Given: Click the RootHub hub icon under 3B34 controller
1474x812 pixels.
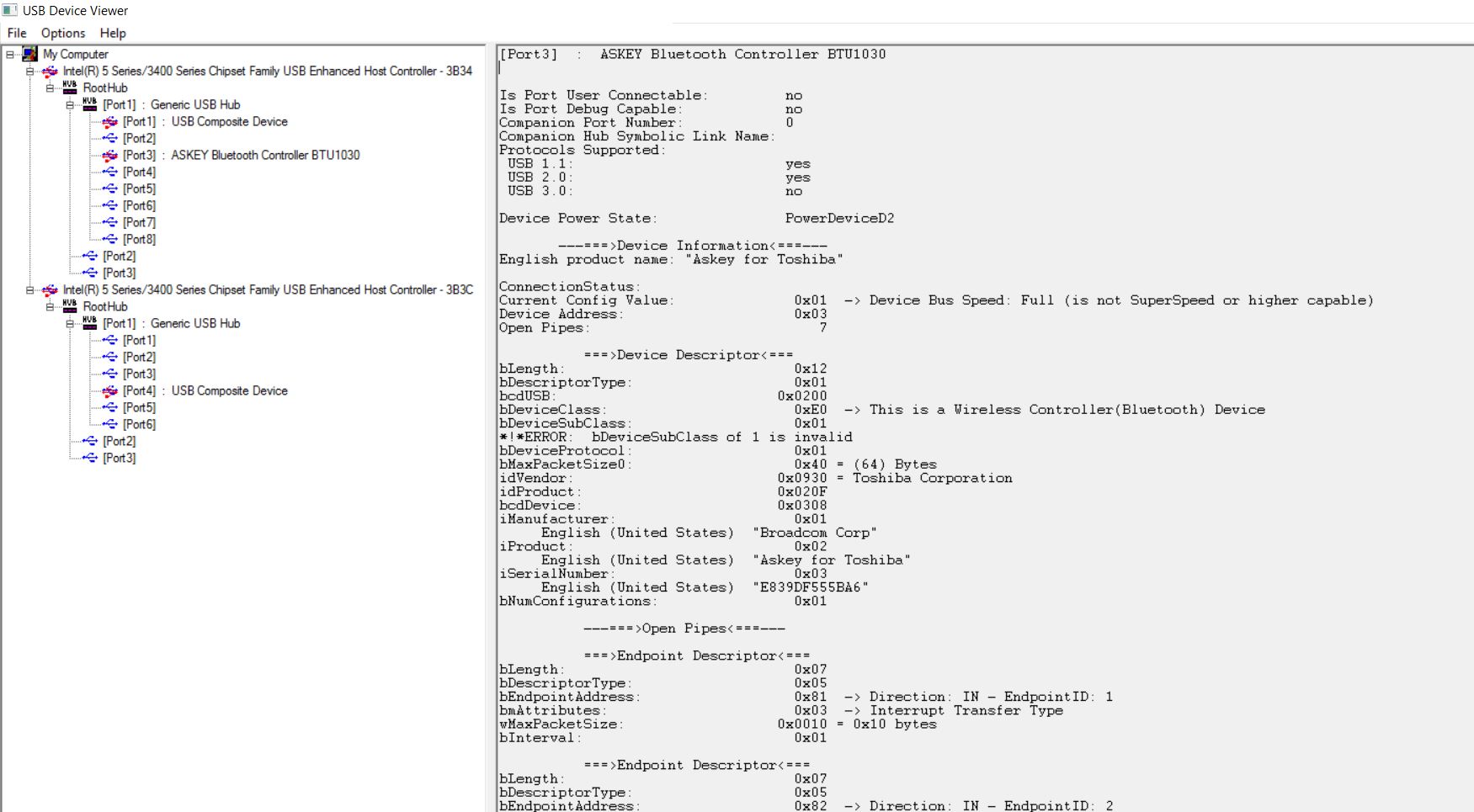Looking at the screenshot, I should coord(70,88).
